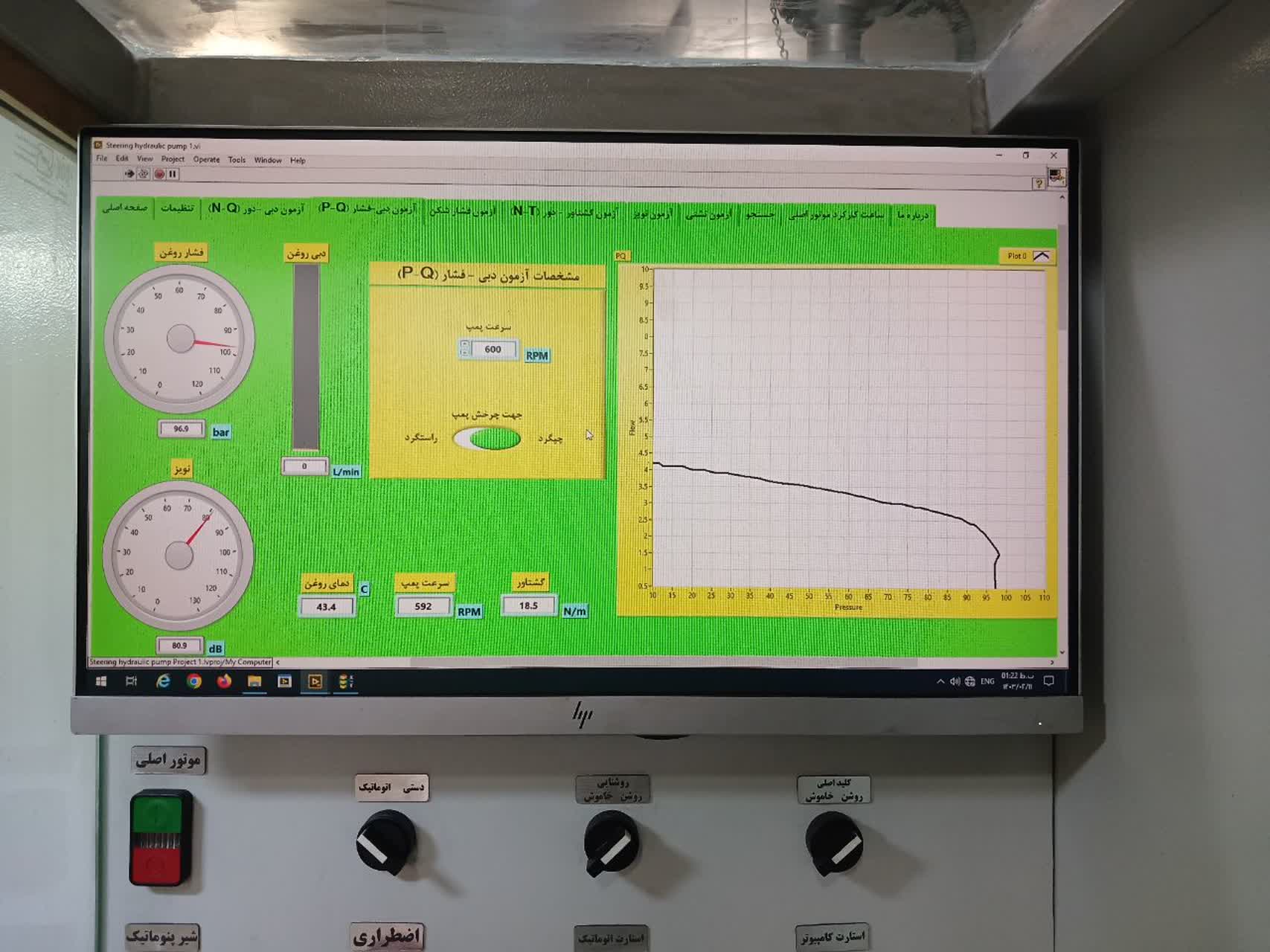Image resolution: width=1270 pixels, height=952 pixels.
Task: Open the درباره ما tab
Action: point(913,215)
